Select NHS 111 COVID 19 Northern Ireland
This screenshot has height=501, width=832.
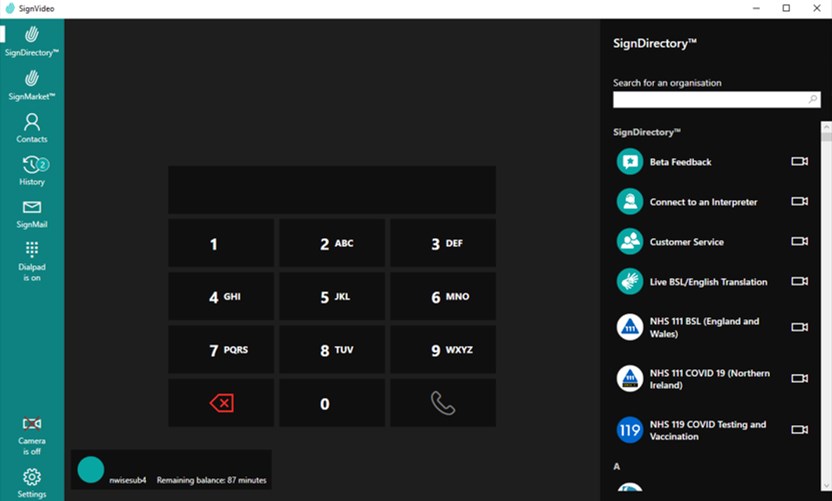712,378
